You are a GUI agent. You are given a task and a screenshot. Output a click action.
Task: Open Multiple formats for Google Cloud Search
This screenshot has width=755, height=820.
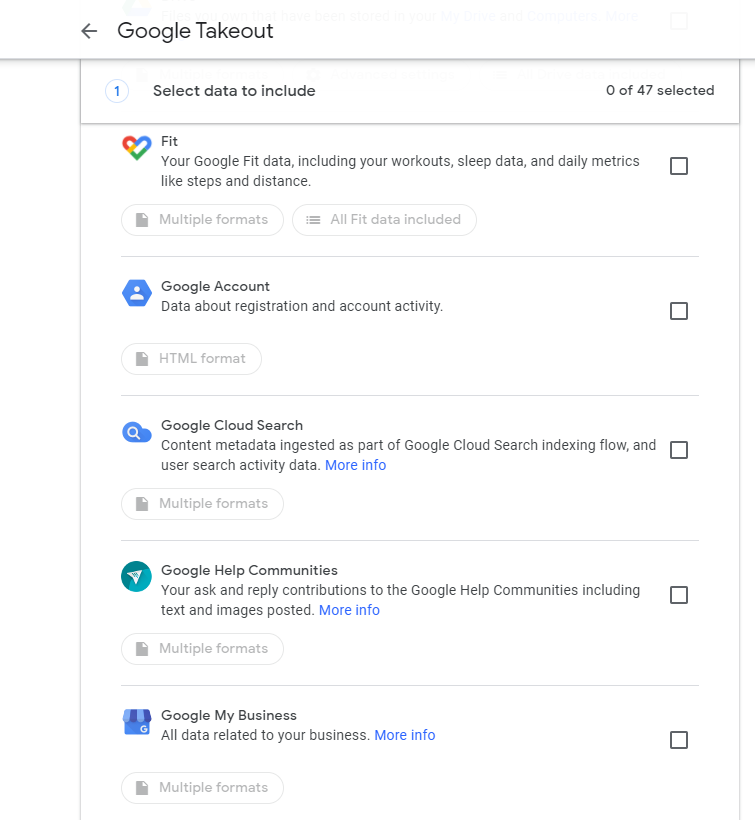(x=202, y=504)
